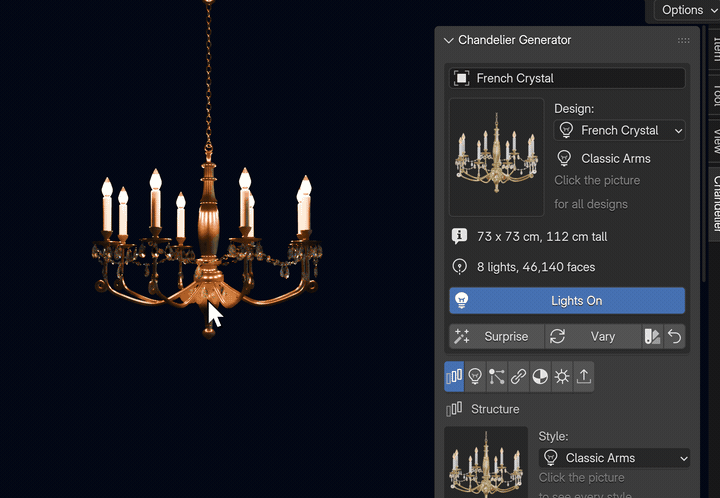Click the bulb icon in Design dropdown

coord(566,130)
